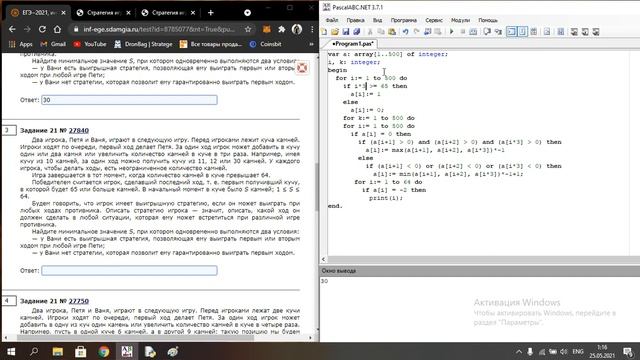Open the Windows Start menu
Image resolution: width=640 pixels, height=360 pixels.
click(x=11, y=351)
